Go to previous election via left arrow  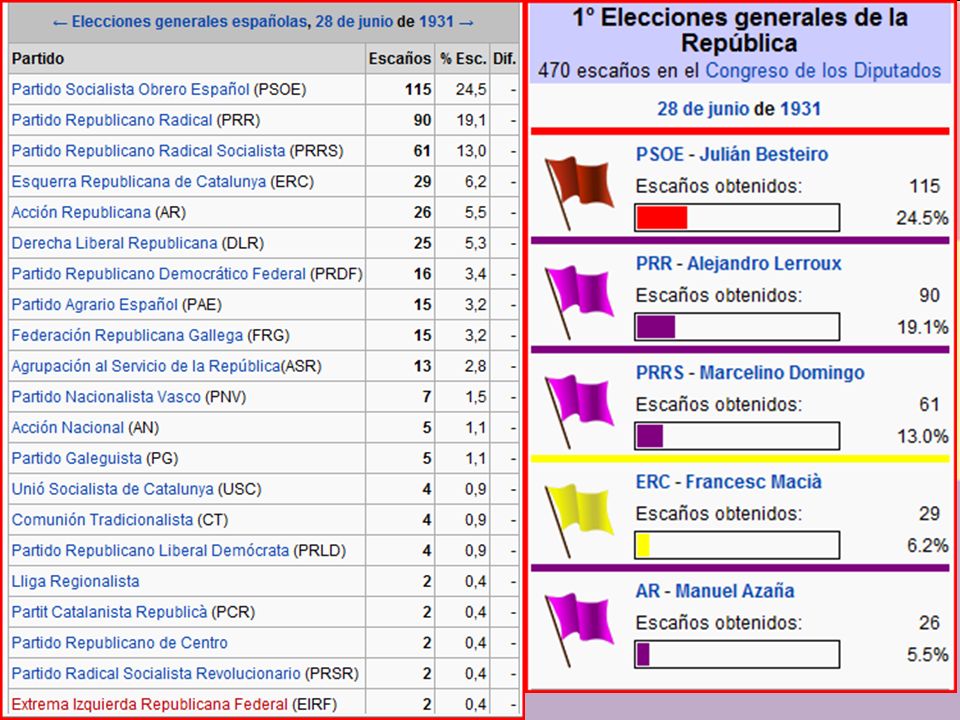click(59, 23)
